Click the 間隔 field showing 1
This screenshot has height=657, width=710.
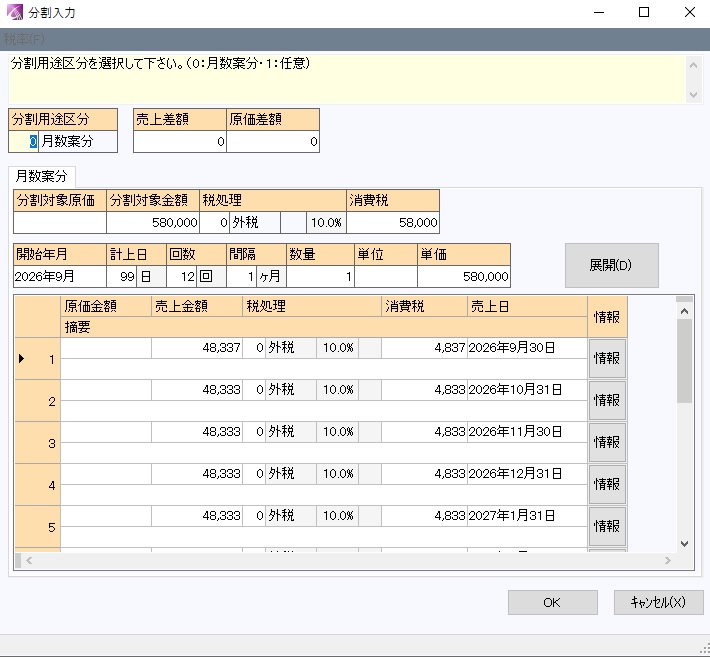point(241,276)
